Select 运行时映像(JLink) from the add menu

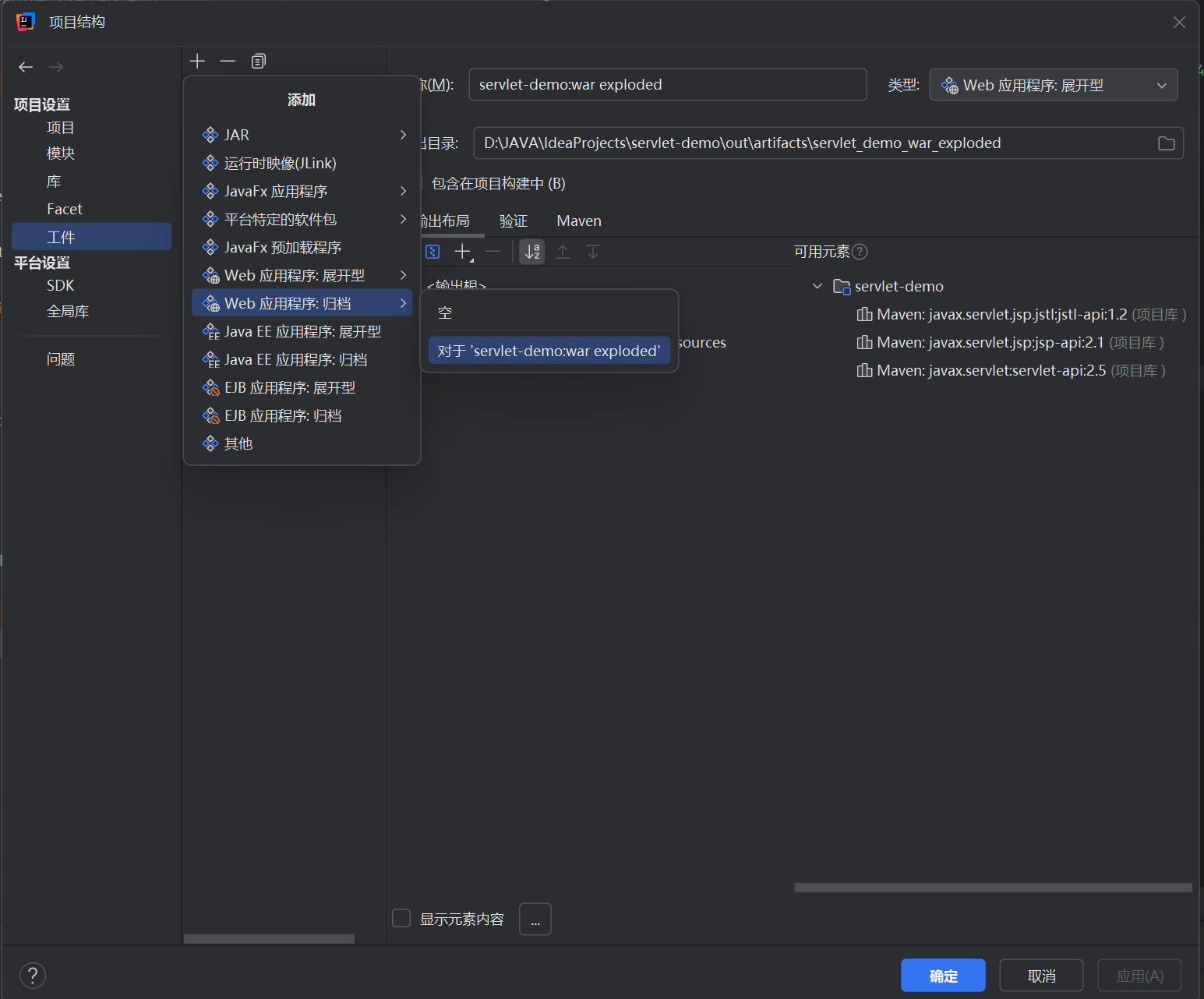click(x=302, y=163)
